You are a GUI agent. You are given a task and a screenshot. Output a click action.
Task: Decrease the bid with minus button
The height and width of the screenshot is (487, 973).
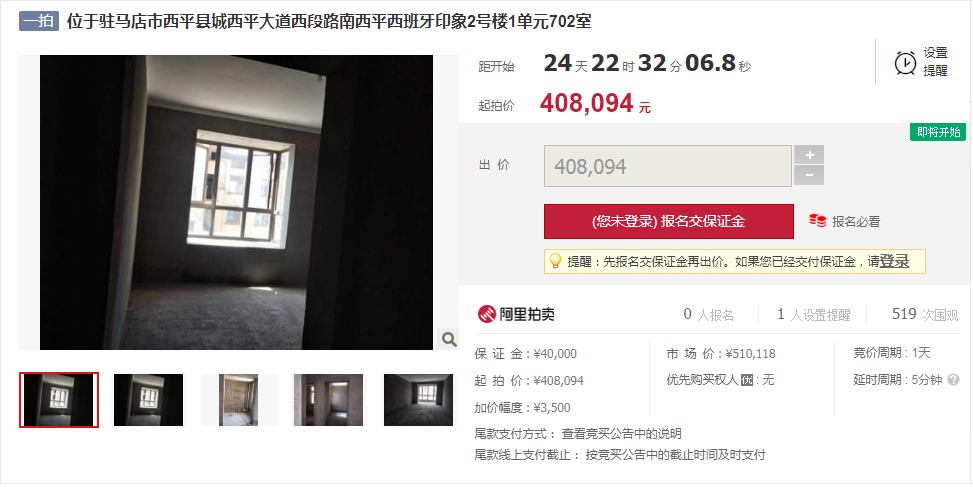coord(809,176)
